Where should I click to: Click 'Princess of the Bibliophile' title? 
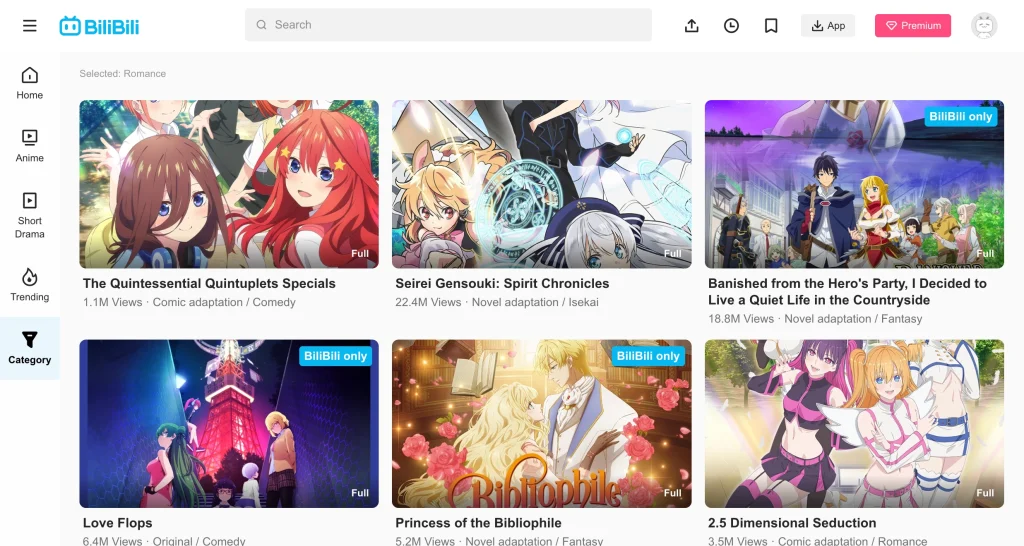pos(478,523)
